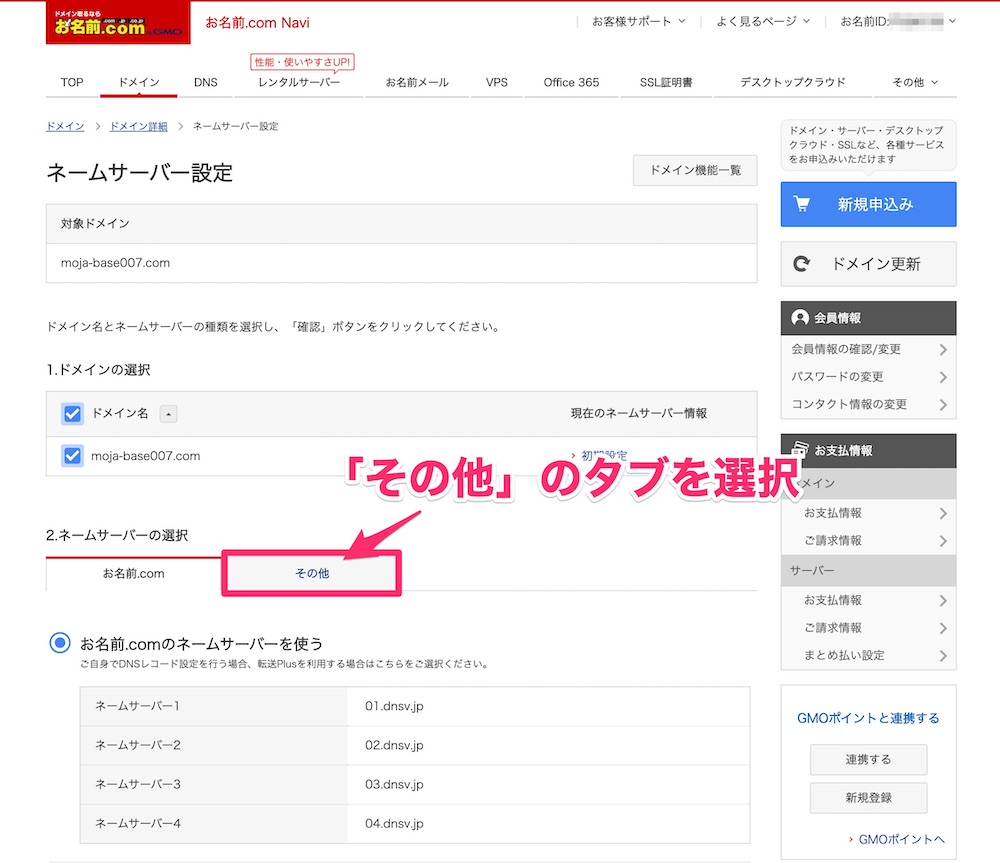This screenshot has height=863, width=1000.
Task: Click the お名前.com GMO logo
Action: (118, 23)
